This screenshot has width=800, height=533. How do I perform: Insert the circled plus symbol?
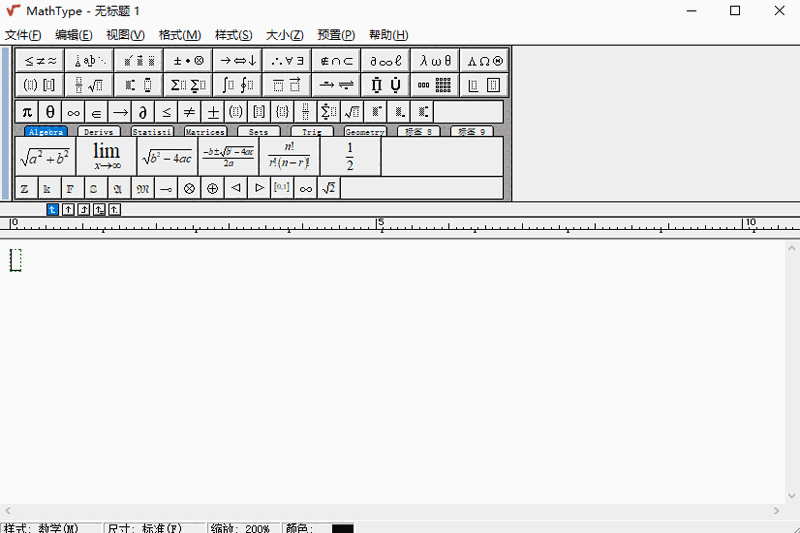(x=213, y=188)
